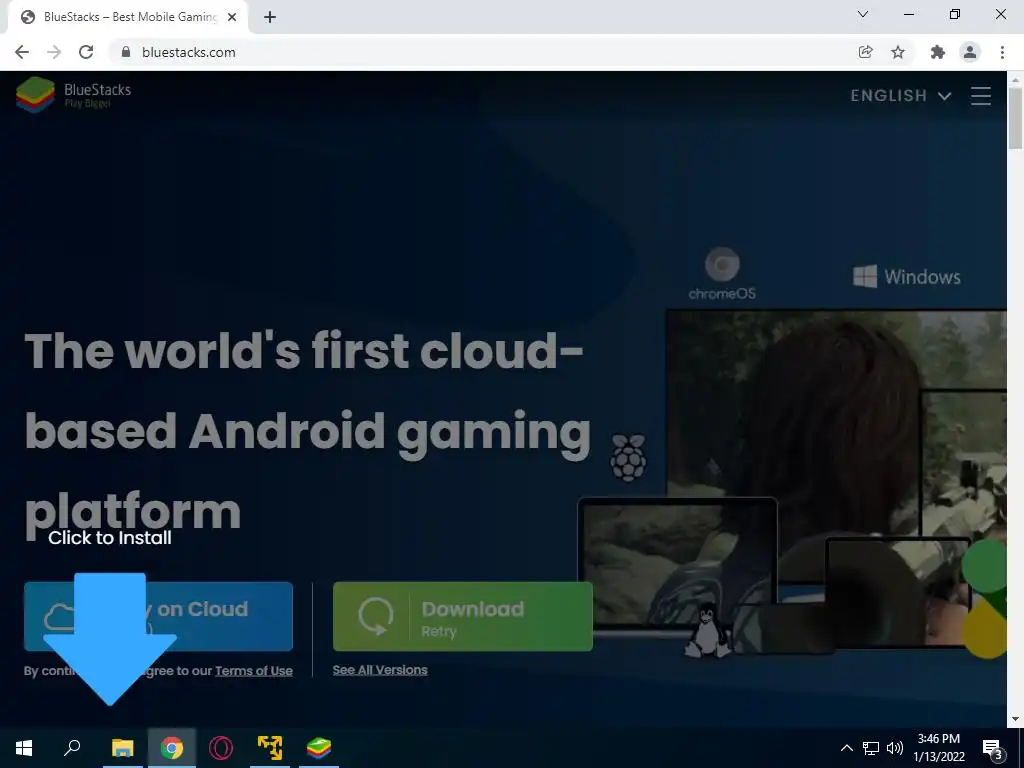This screenshot has width=1024, height=768.
Task: Open Windows taskbar search
Action: coord(72,748)
